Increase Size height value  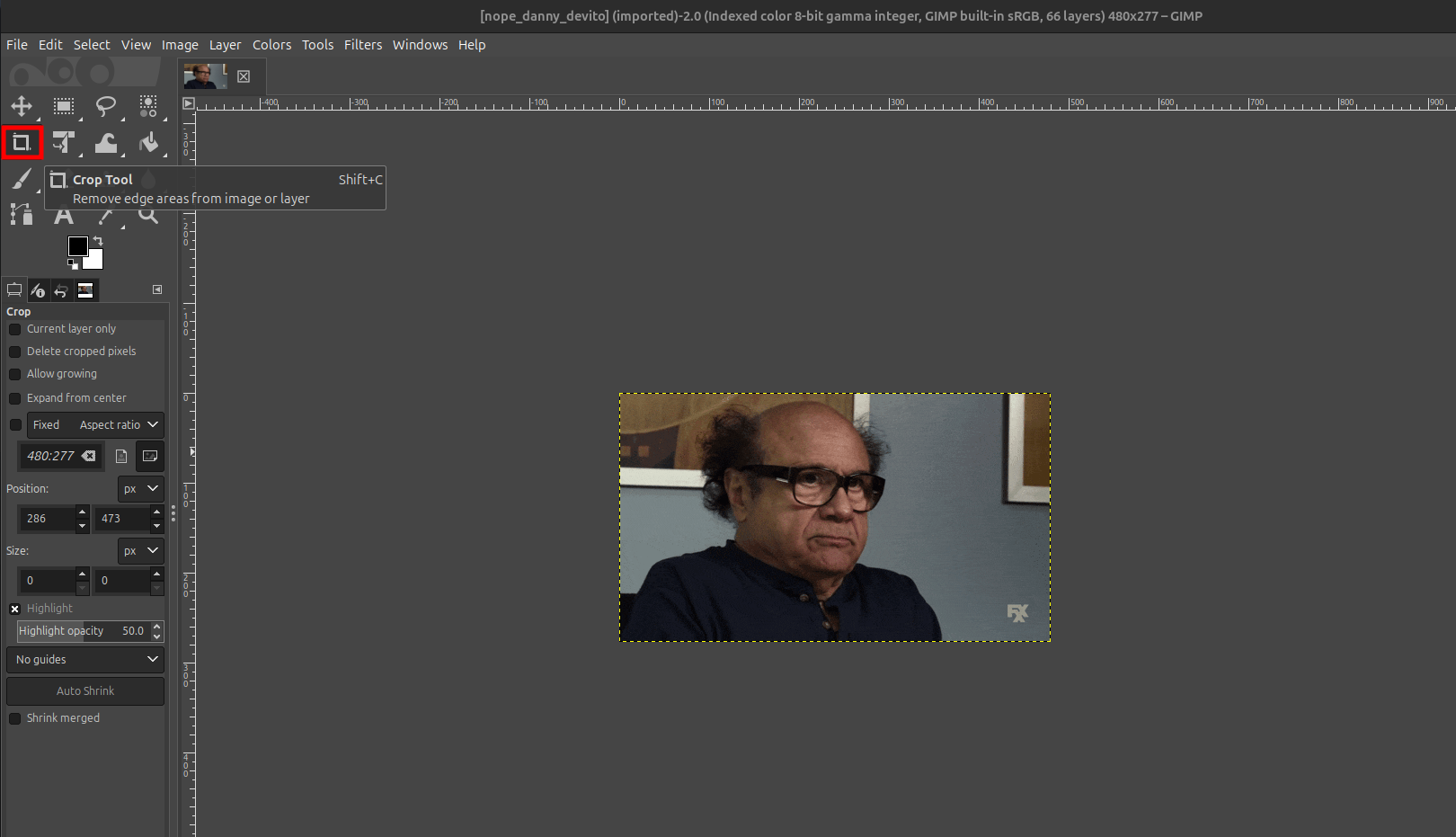[157, 574]
